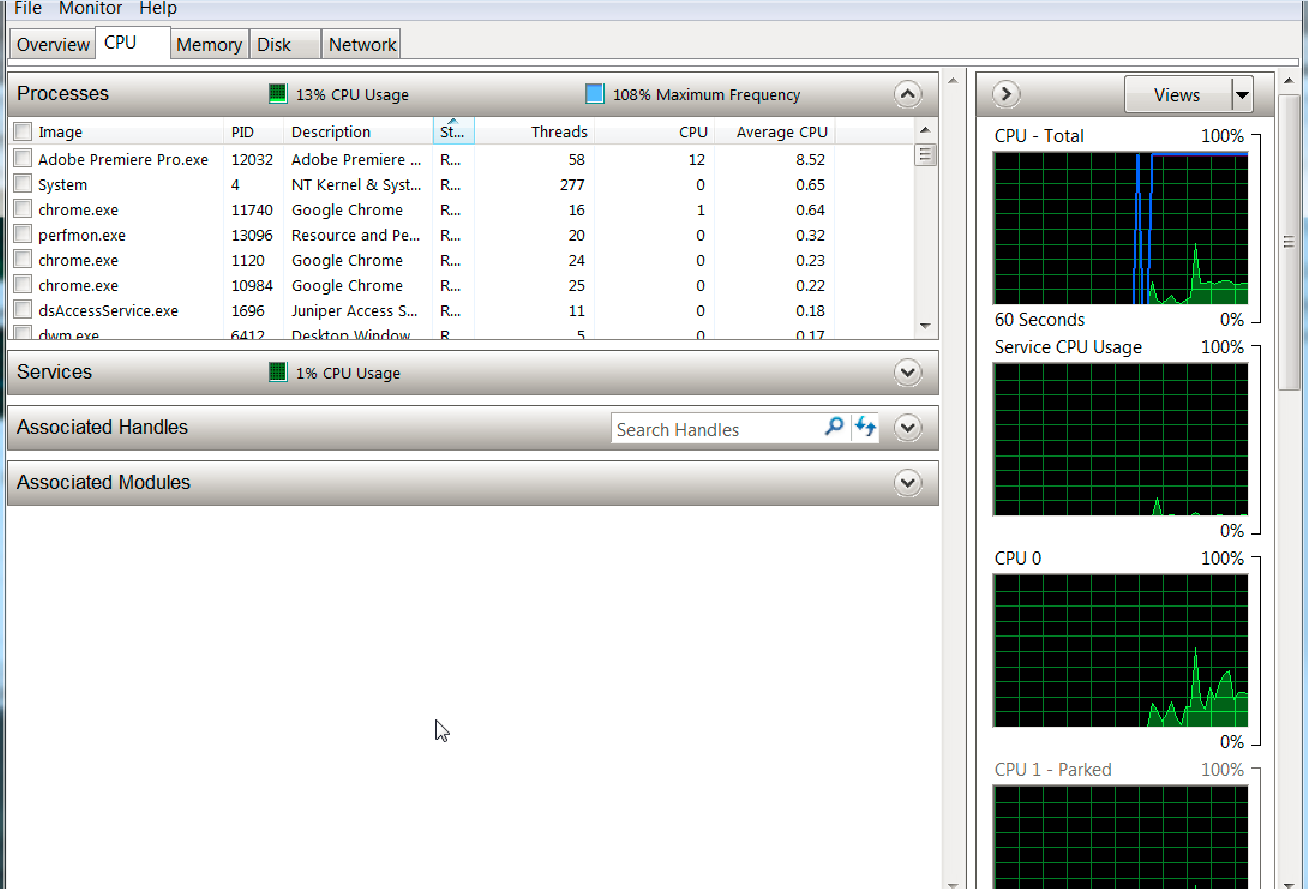The height and width of the screenshot is (889, 1308).
Task: Switch to the Overview tab
Action: pyautogui.click(x=53, y=44)
